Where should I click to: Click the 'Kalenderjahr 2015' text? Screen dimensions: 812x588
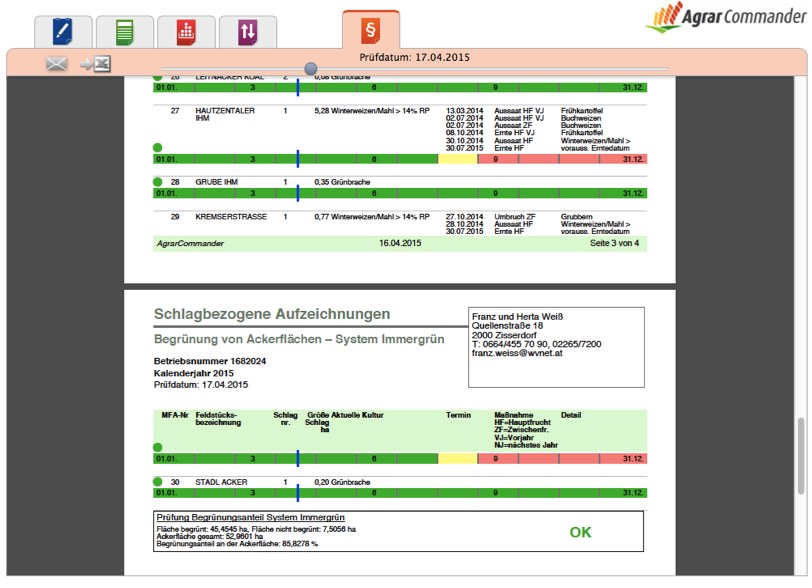point(194,373)
